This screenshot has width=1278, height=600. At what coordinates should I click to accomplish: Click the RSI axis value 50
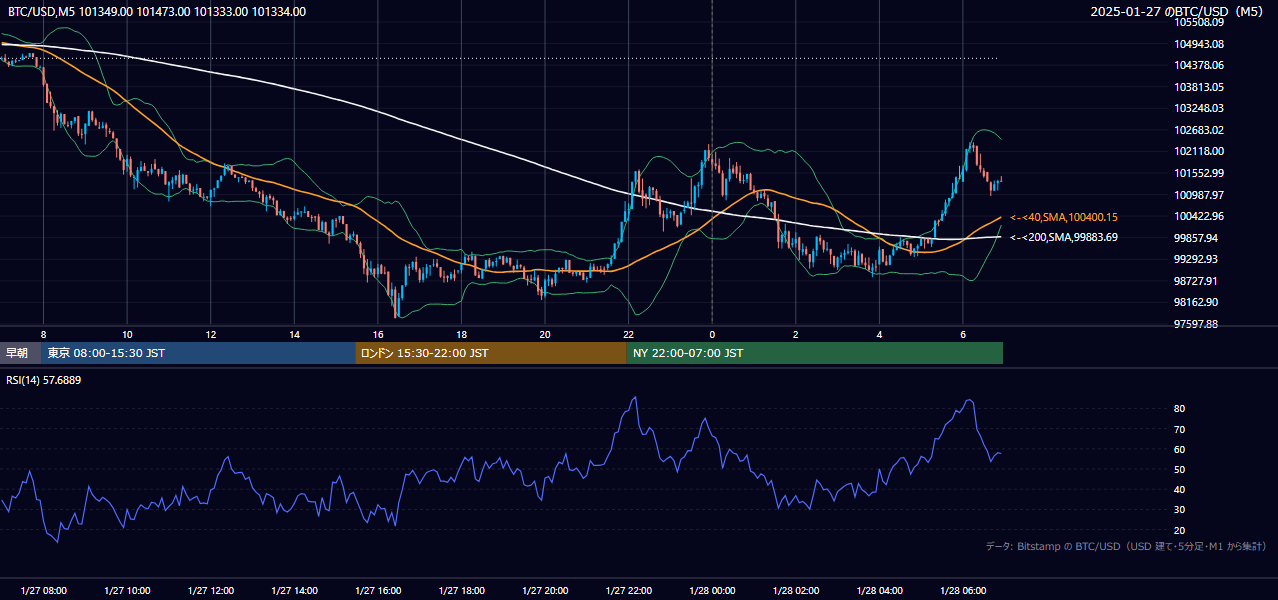(x=1179, y=469)
